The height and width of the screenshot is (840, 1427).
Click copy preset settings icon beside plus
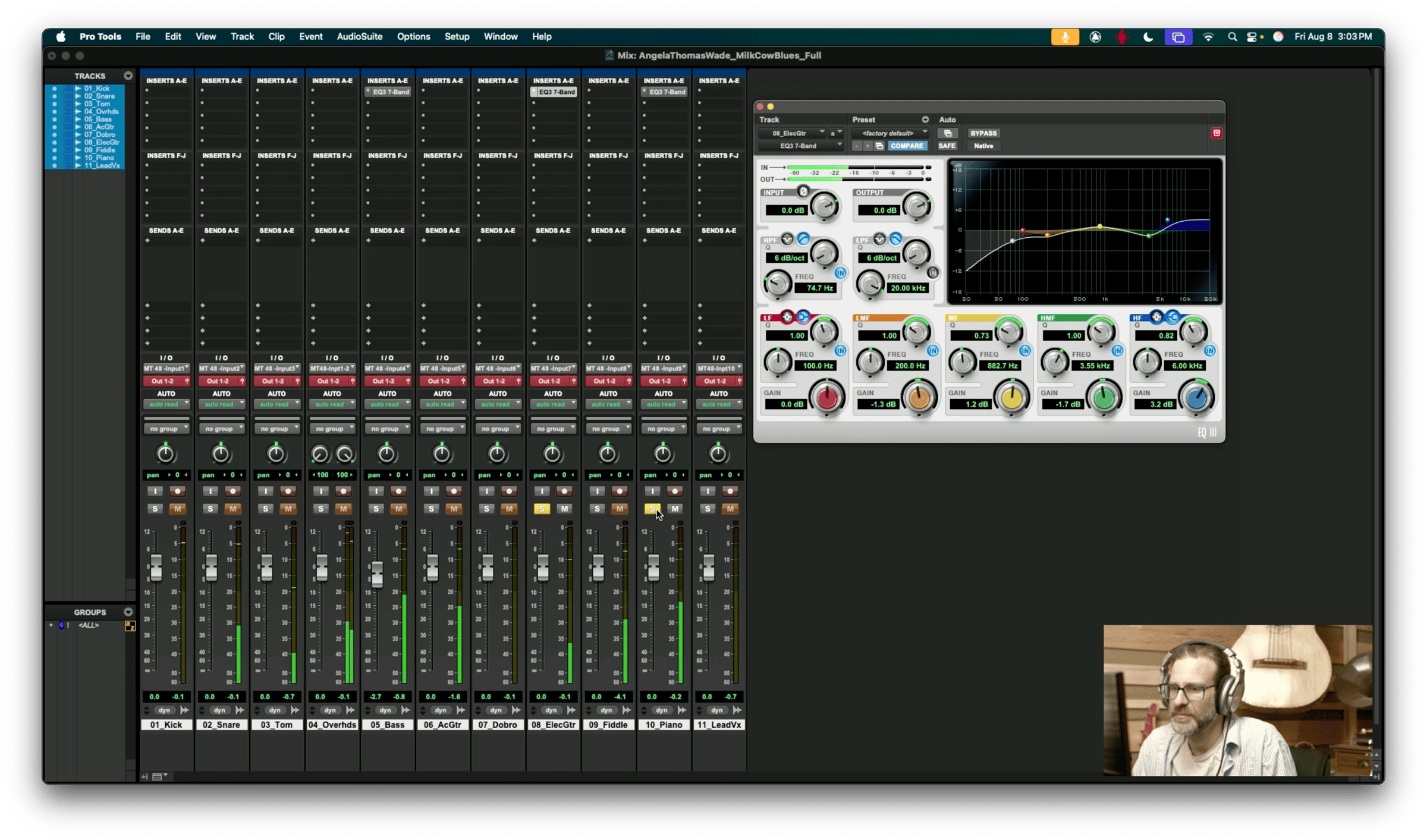point(879,146)
